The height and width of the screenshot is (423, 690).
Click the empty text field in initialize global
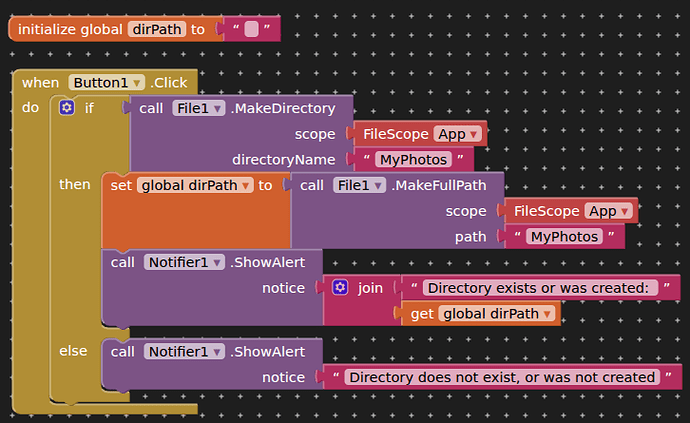251,30
